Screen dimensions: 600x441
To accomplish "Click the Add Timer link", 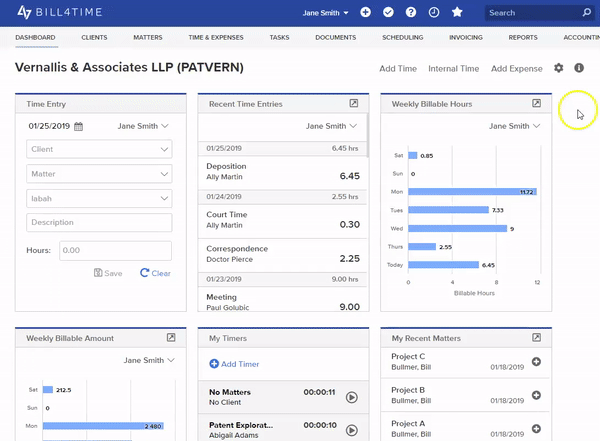I will point(234,364).
